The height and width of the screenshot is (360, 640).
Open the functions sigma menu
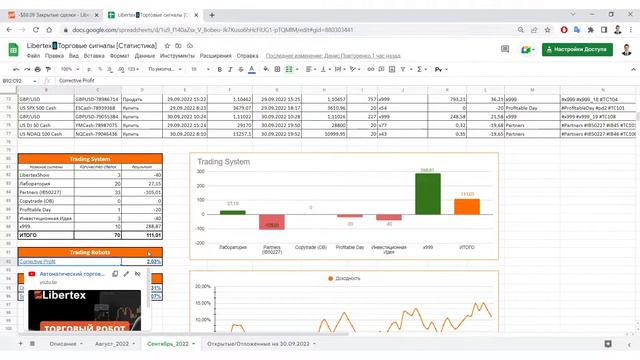(x=419, y=69)
